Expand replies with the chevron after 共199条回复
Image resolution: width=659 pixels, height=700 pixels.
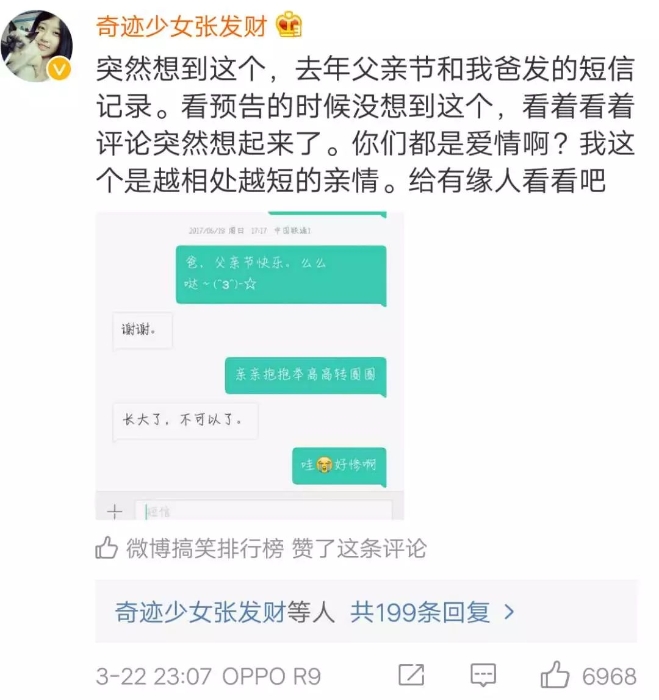509,612
